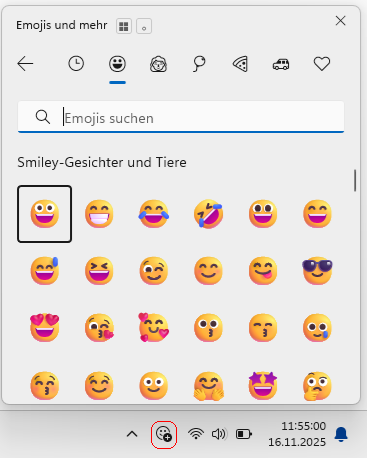Insert the sunglasses cool face emoji
The height and width of the screenshot is (458, 367).
pos(317,271)
